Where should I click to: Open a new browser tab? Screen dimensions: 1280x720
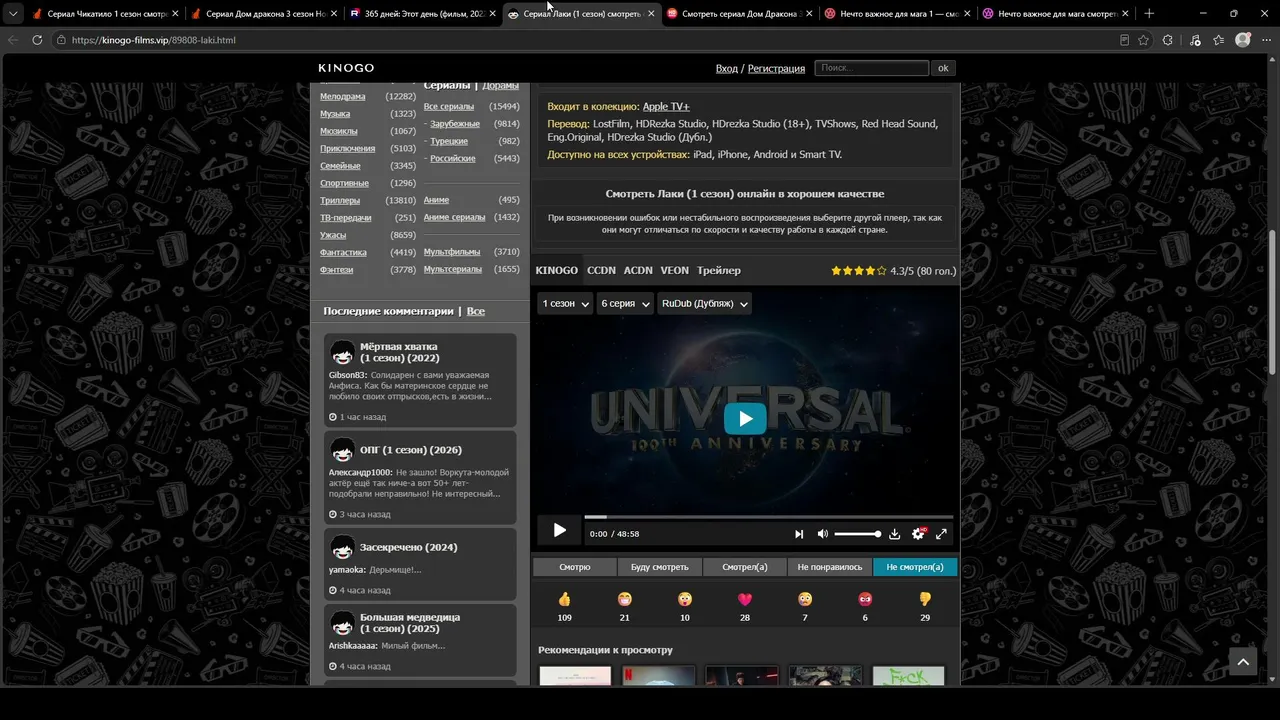pyautogui.click(x=1148, y=14)
